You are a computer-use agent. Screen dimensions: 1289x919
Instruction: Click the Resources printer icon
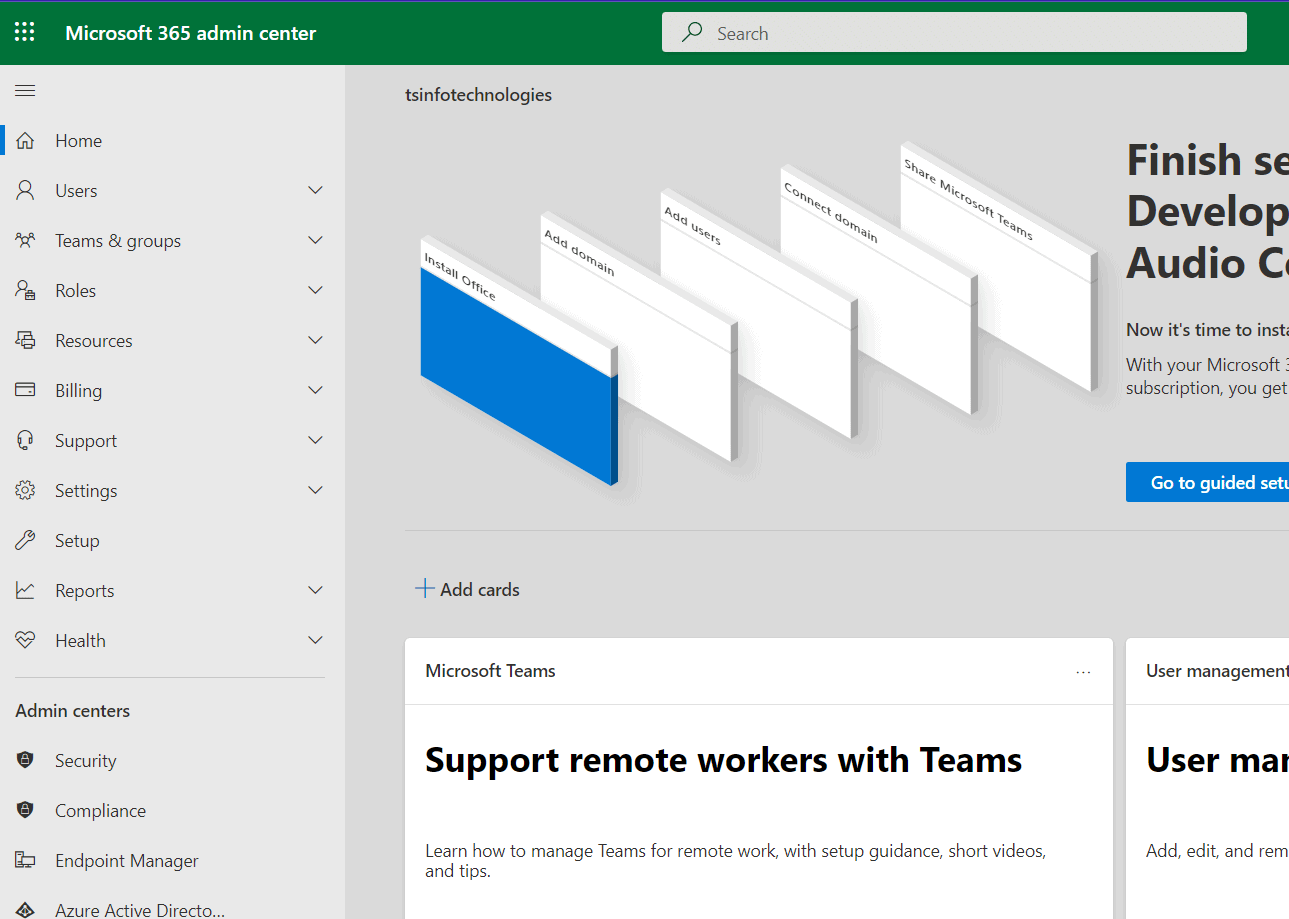tap(25, 341)
